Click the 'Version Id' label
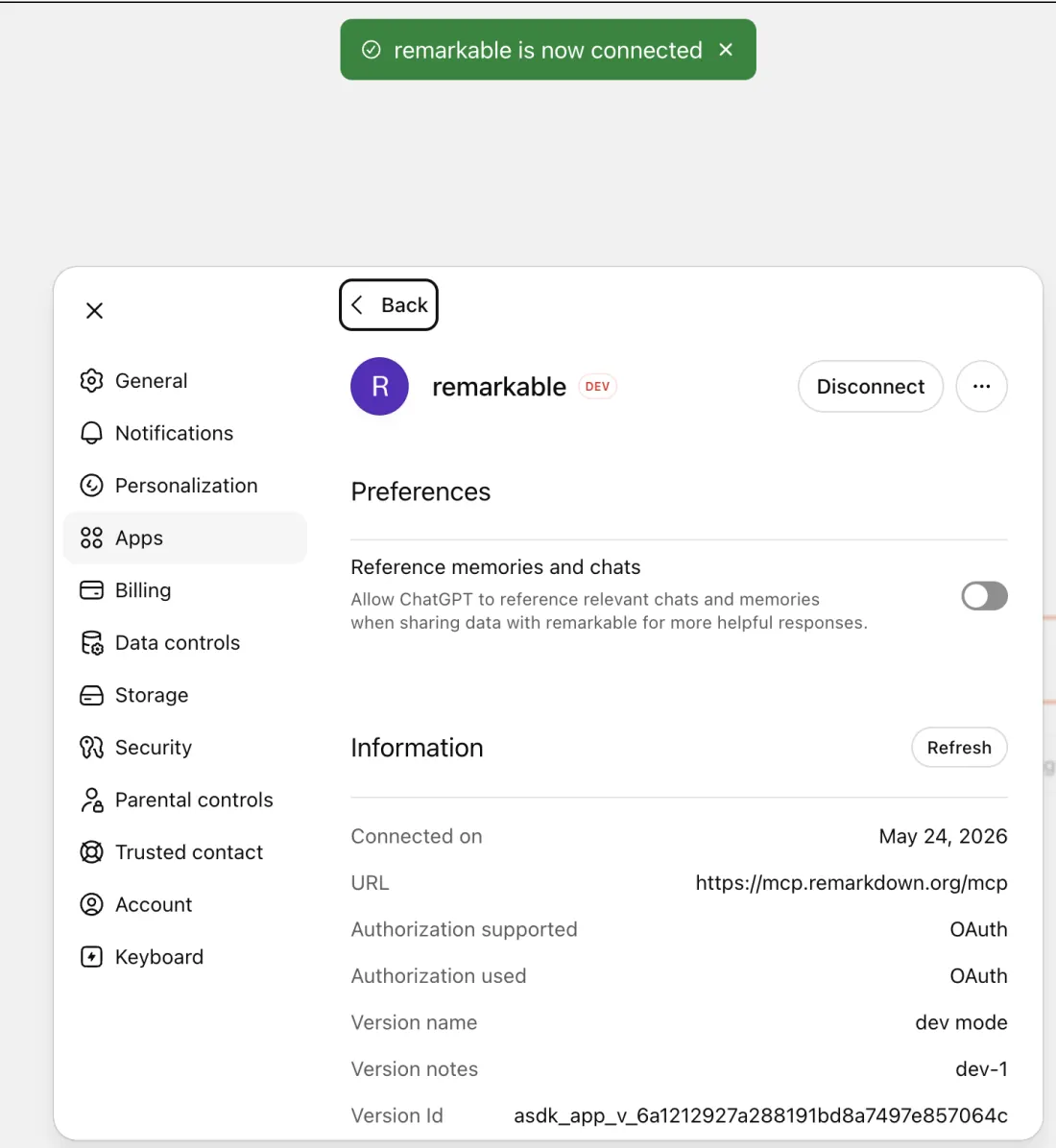The width and height of the screenshot is (1056, 1148). [396, 1115]
